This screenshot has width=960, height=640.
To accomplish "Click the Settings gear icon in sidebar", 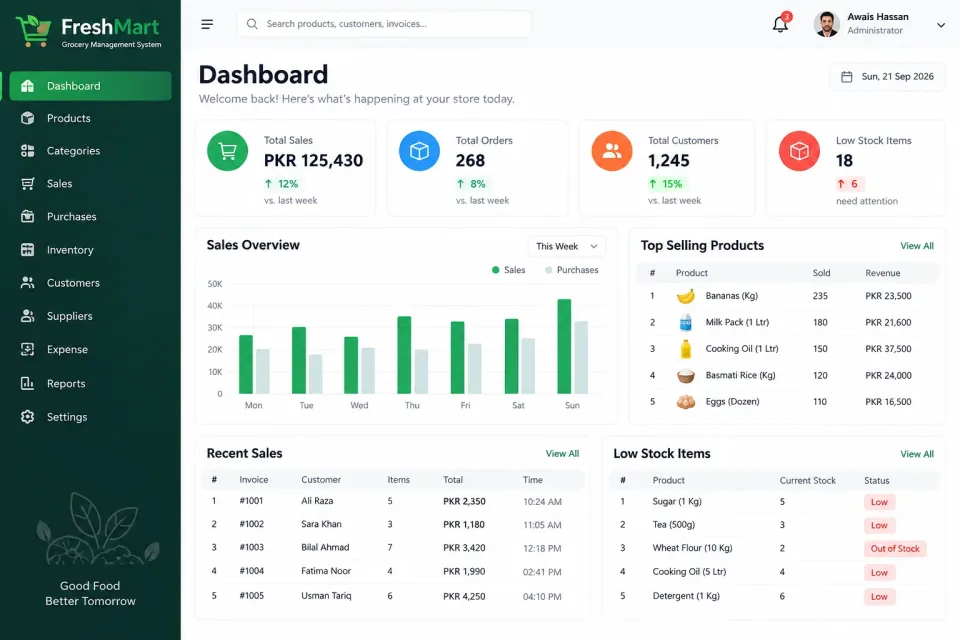I will (28, 416).
